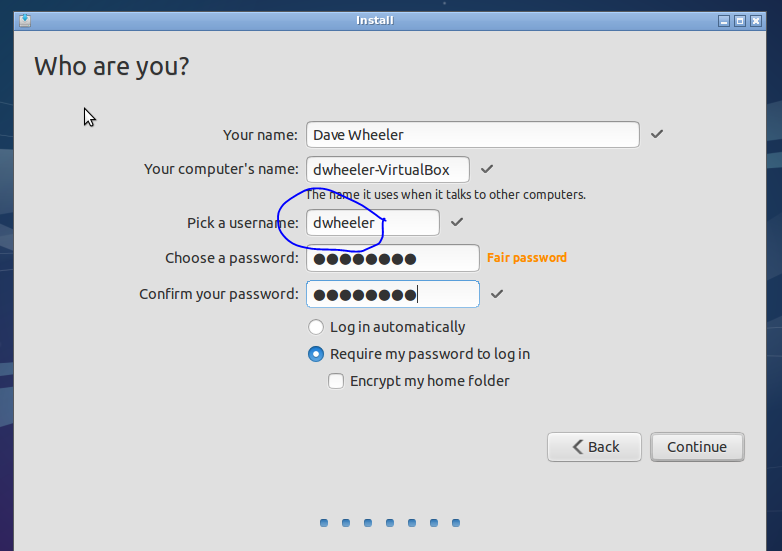Click the checkmark beside the username field

(457, 222)
